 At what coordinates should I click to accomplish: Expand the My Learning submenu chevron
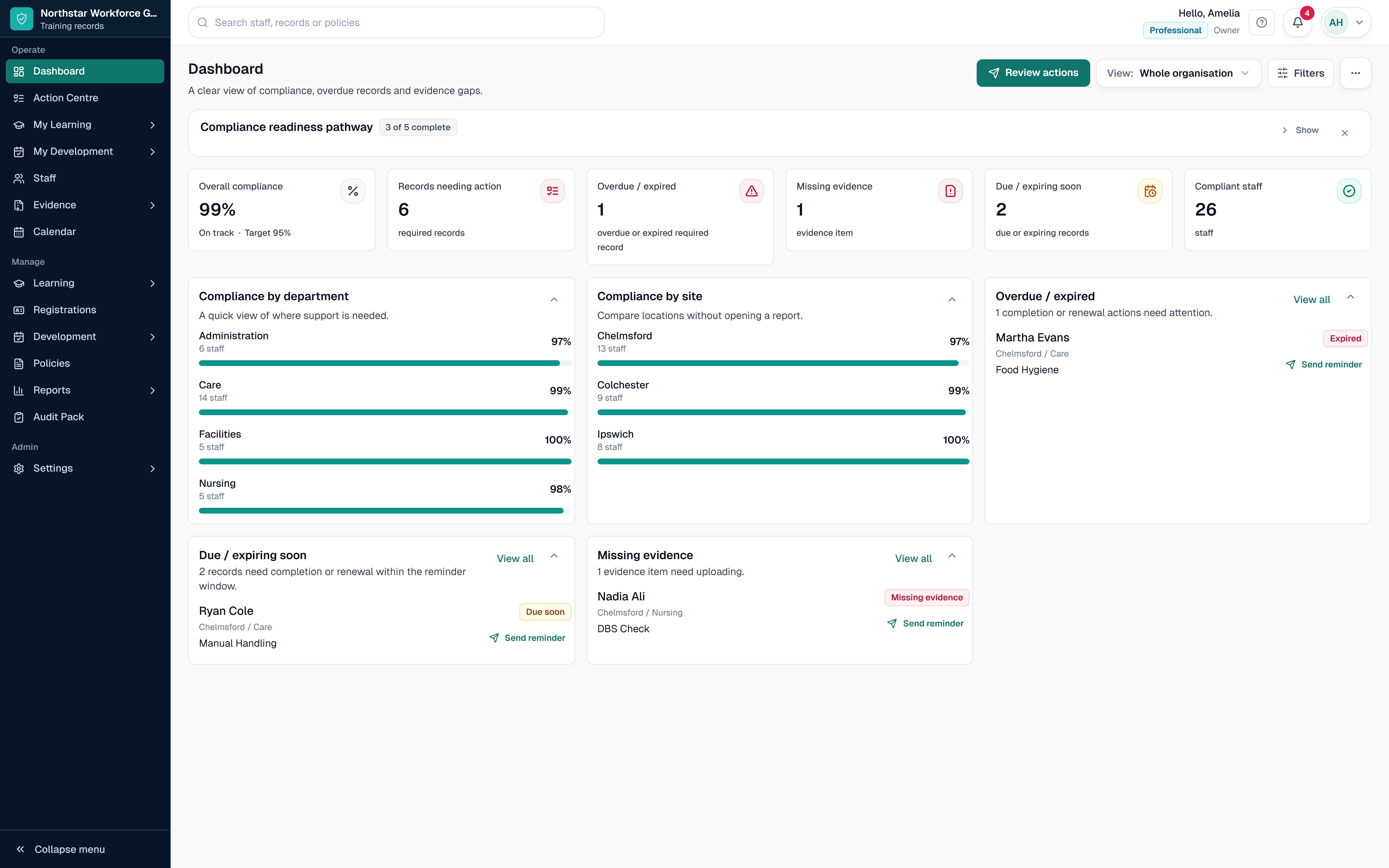point(153,125)
